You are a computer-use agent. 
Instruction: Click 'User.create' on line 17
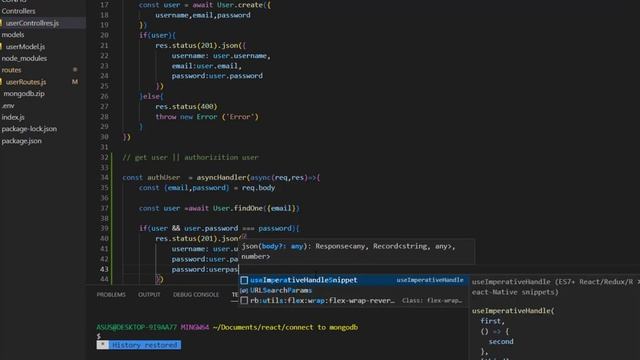coord(240,5)
